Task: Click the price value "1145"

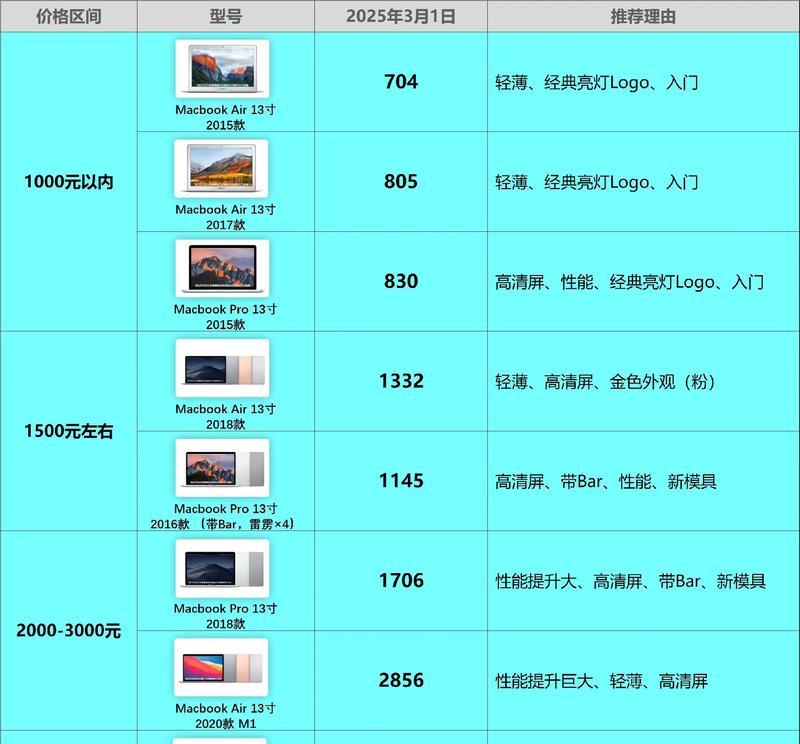Action: point(401,481)
